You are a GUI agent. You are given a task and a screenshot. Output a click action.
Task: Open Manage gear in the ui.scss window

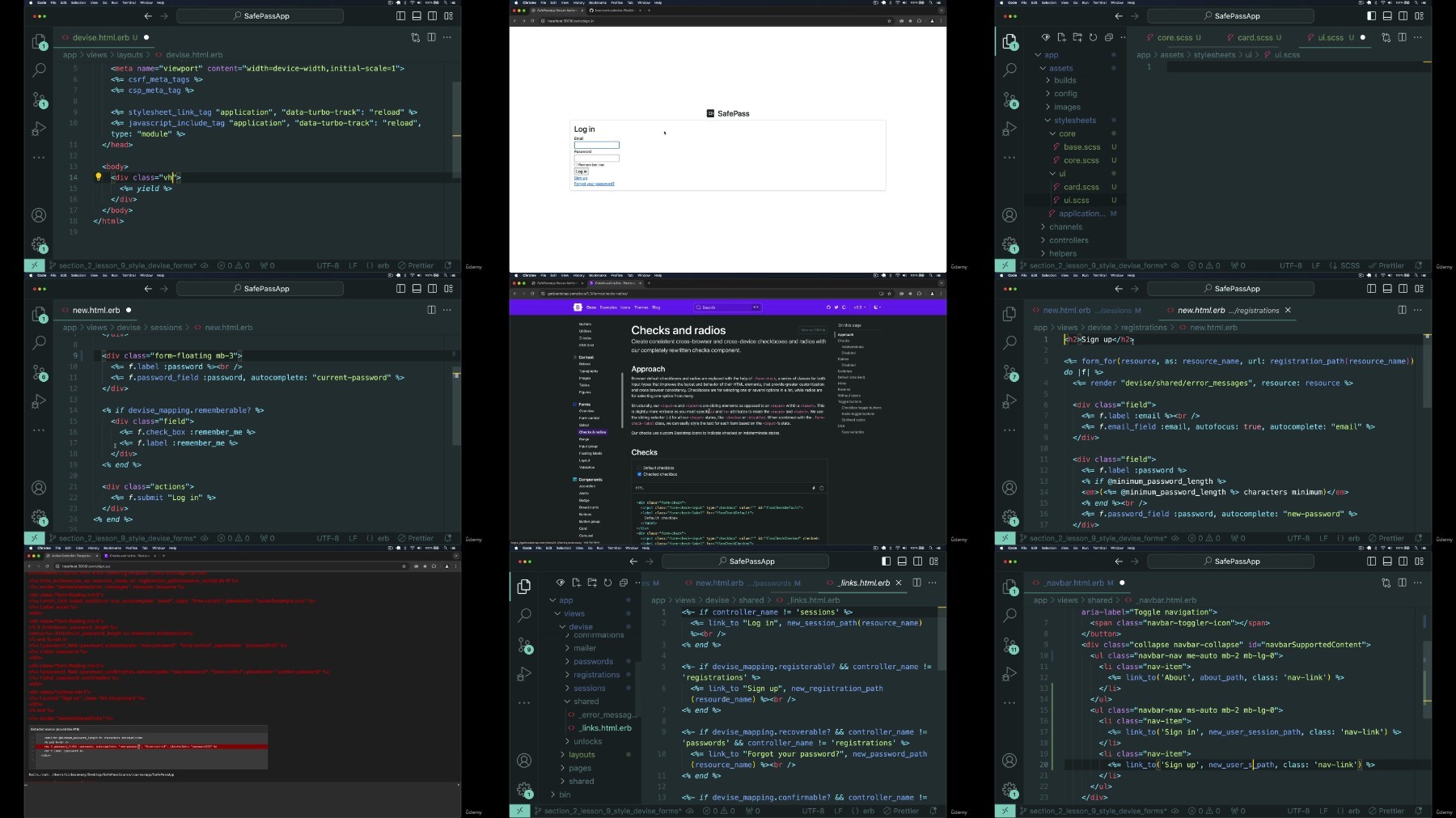pyautogui.click(x=1009, y=244)
